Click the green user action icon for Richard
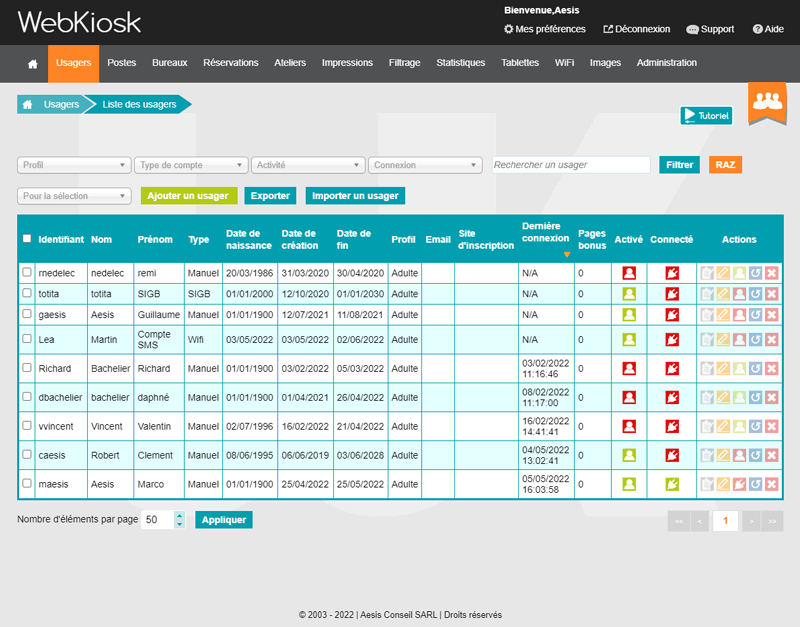Viewport: 800px width, 627px height. [x=739, y=368]
